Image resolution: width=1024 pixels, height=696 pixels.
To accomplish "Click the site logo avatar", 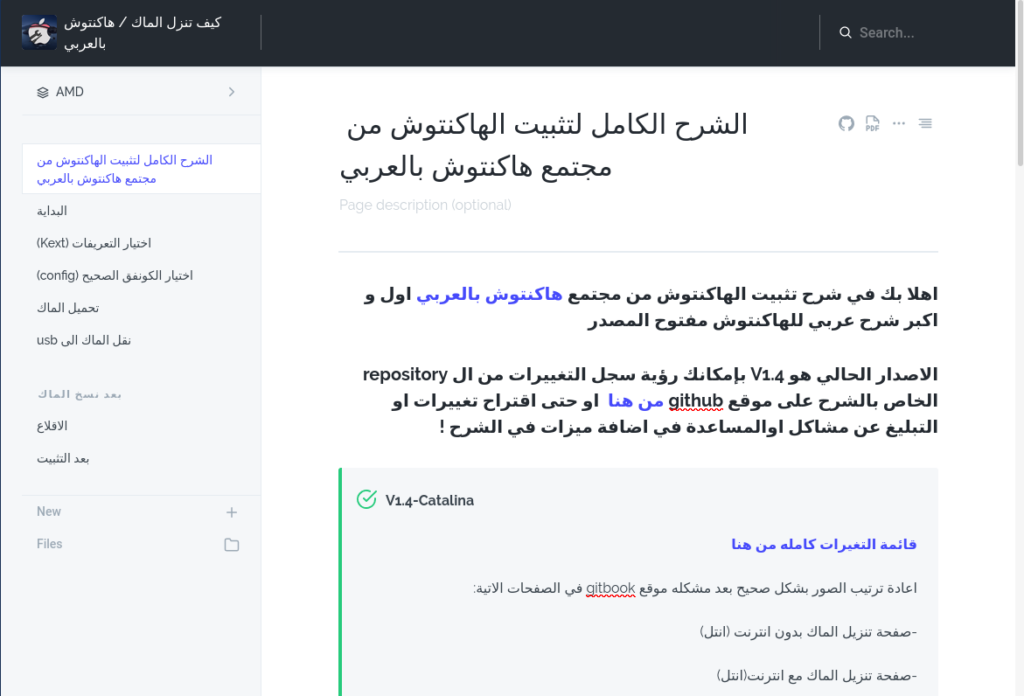I will pyautogui.click(x=39, y=33).
